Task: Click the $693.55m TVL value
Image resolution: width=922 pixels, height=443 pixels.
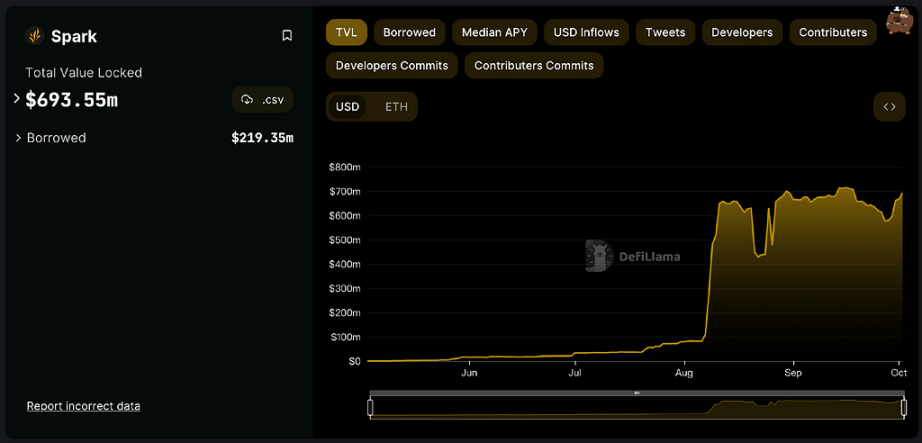Action: pos(72,100)
